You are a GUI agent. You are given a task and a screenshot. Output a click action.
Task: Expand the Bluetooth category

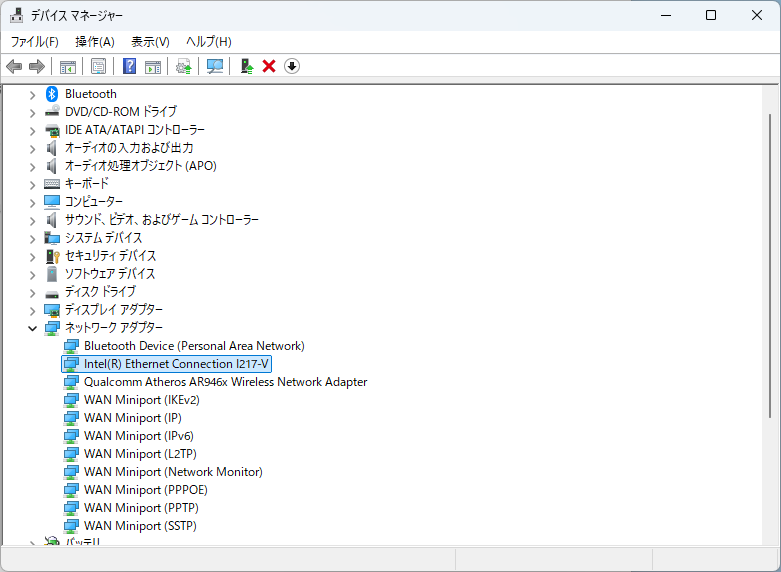point(32,94)
